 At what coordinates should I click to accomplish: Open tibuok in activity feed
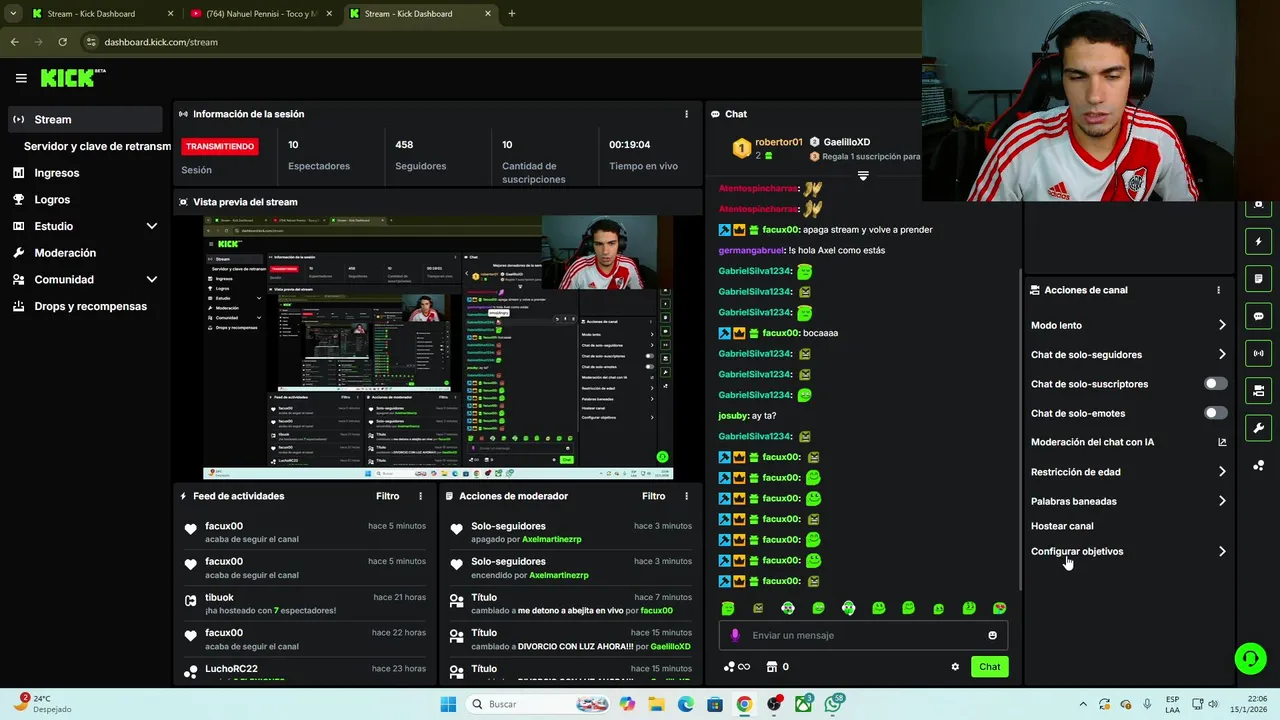219,598
